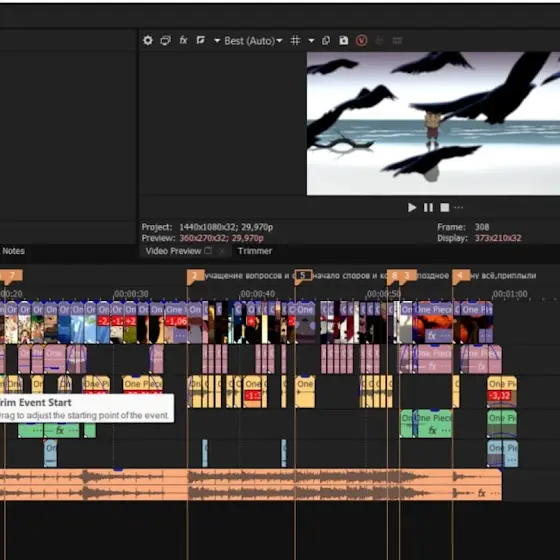The height and width of the screenshot is (560, 560).
Task: Open the Best (Auto) preview quality dropdown
Action: [x=253, y=41]
